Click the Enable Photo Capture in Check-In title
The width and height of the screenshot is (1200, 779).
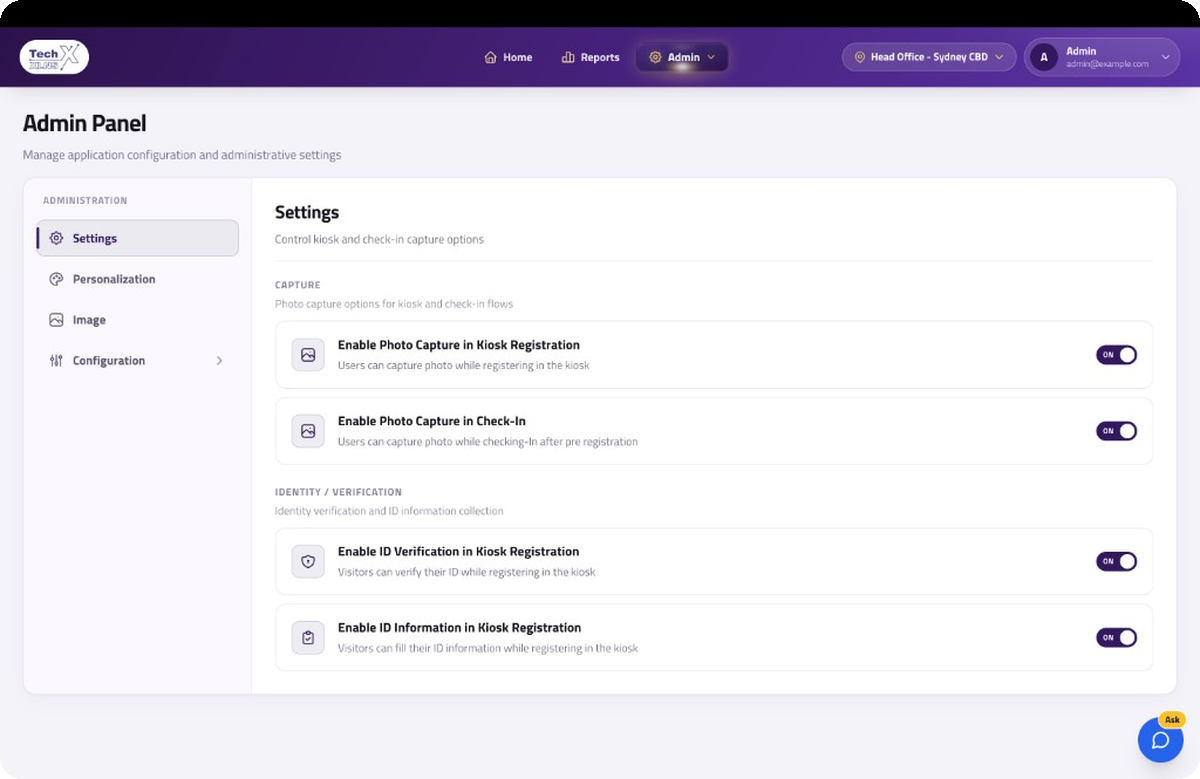432,421
